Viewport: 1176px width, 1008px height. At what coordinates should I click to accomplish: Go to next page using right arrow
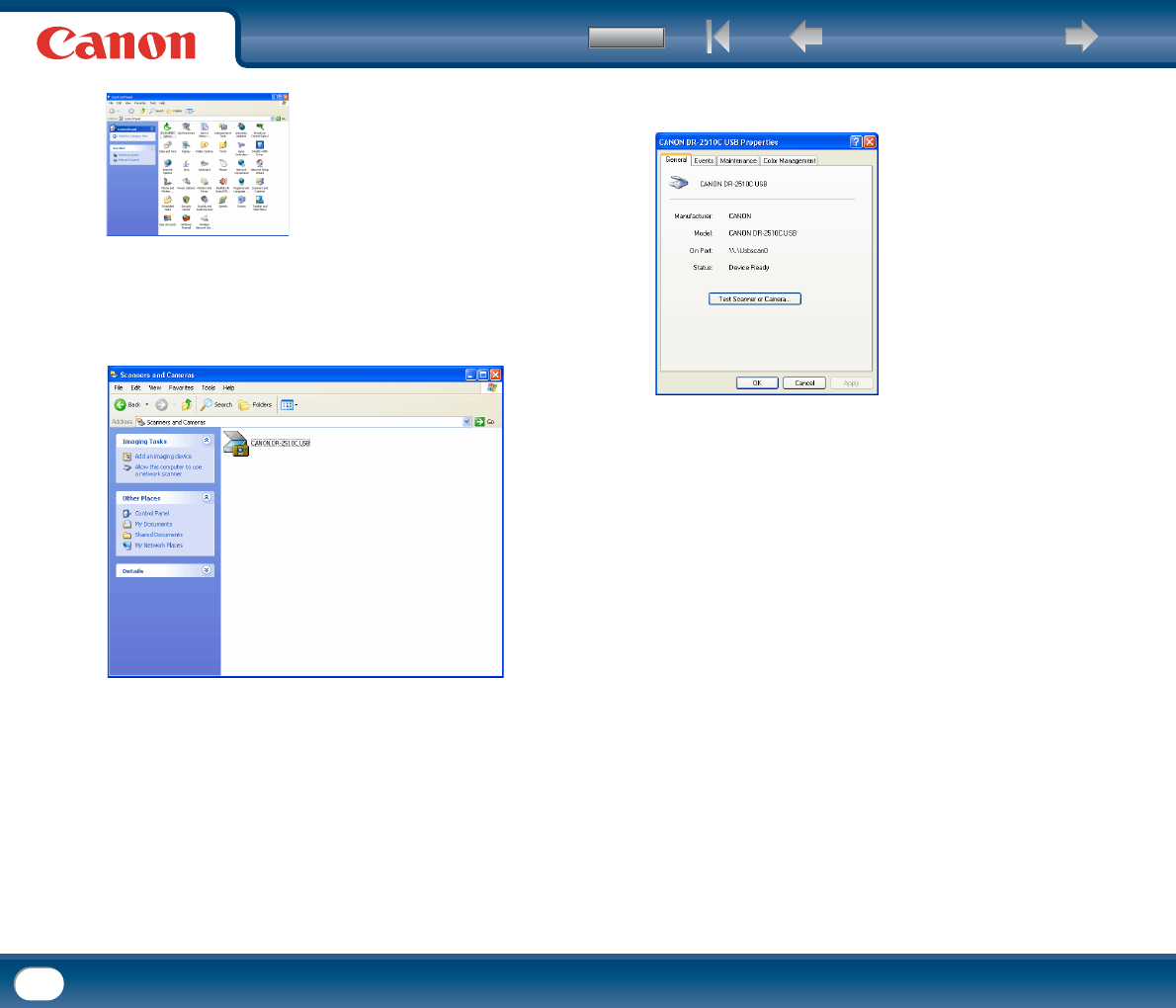1081,38
